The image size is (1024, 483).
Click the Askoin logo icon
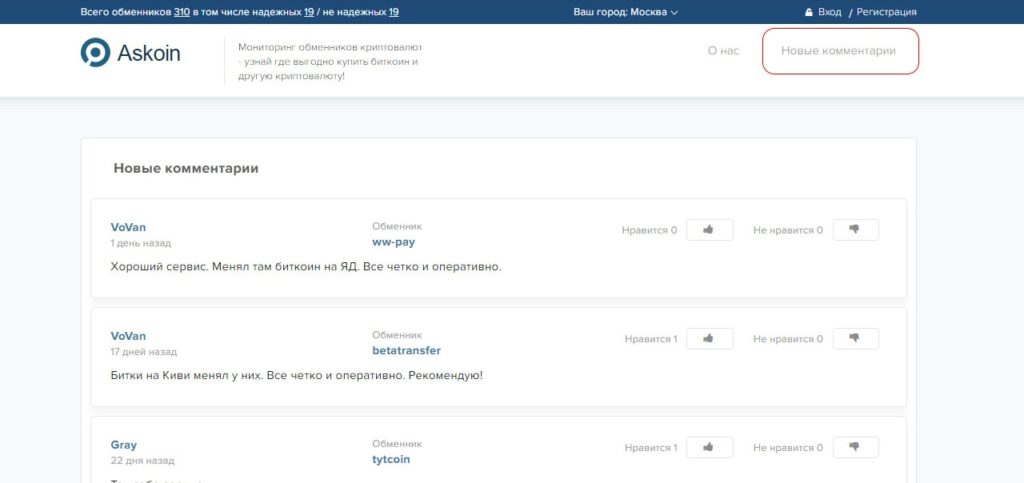[x=96, y=53]
